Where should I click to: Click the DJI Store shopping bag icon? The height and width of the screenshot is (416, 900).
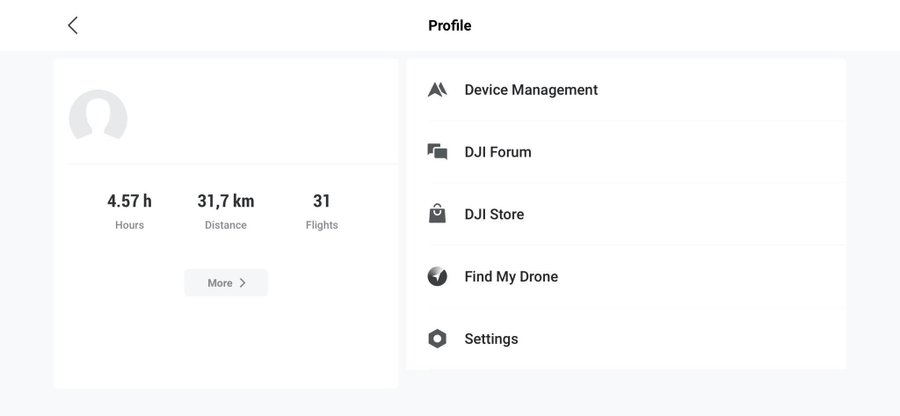(437, 214)
